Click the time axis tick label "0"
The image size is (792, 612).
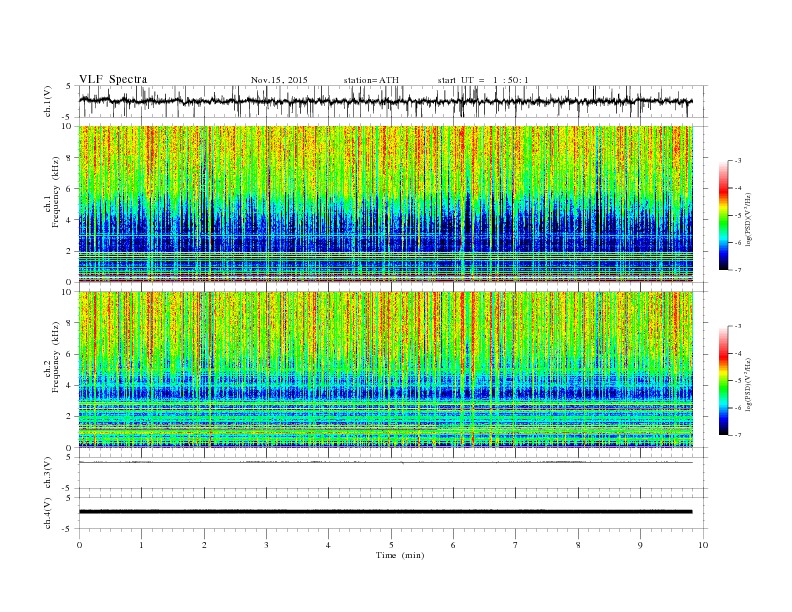click(79, 545)
